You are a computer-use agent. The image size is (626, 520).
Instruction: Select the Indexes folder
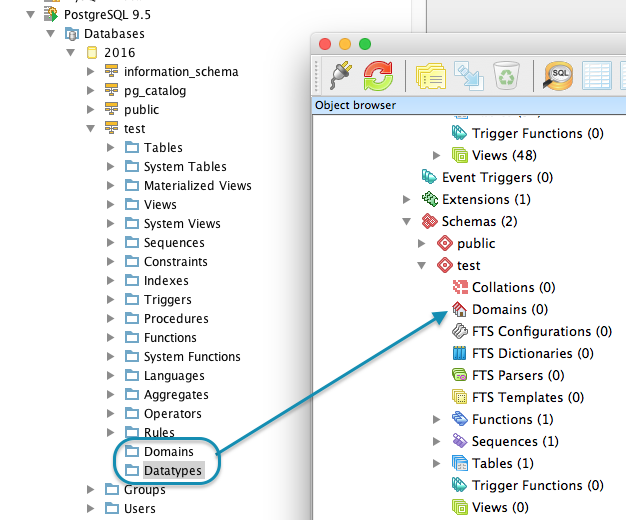click(x=166, y=280)
